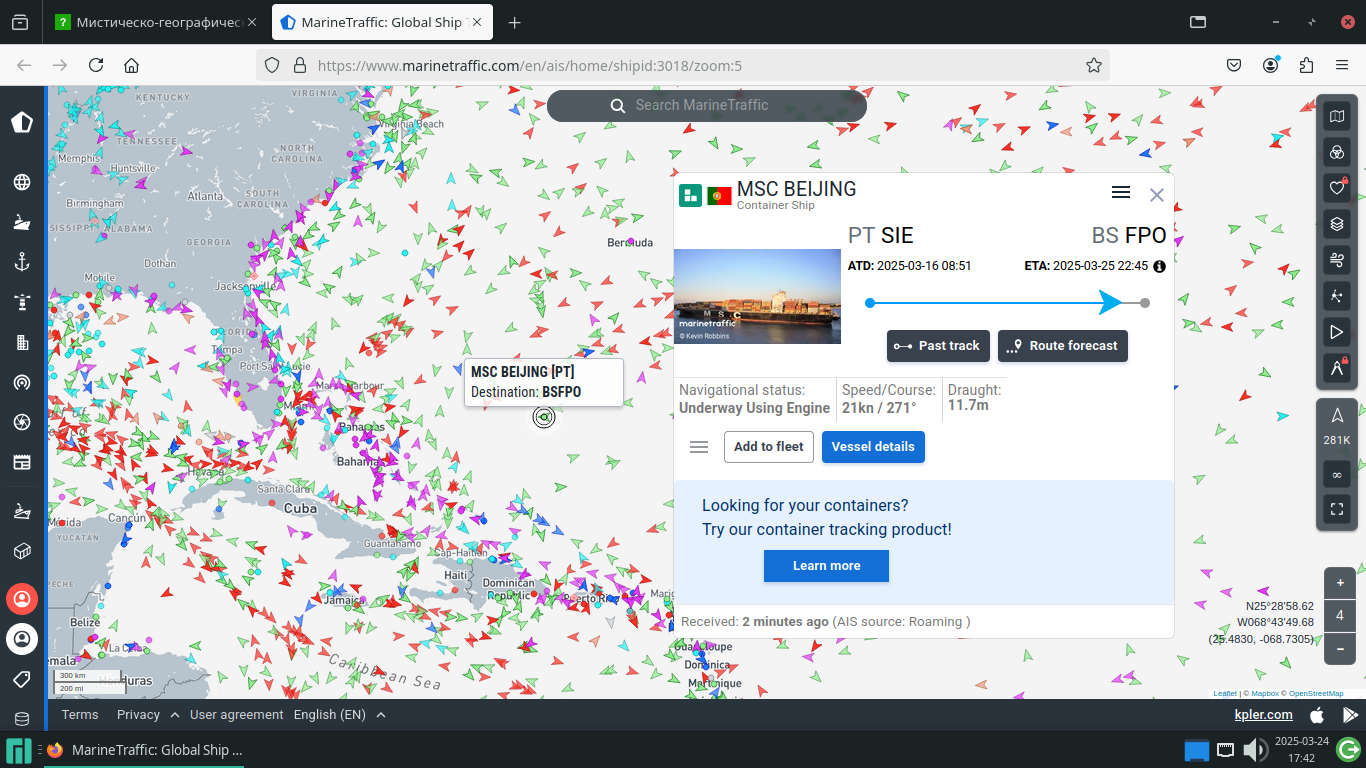1366x768 pixels.
Task: Click the red user account icon
Action: (x=22, y=599)
